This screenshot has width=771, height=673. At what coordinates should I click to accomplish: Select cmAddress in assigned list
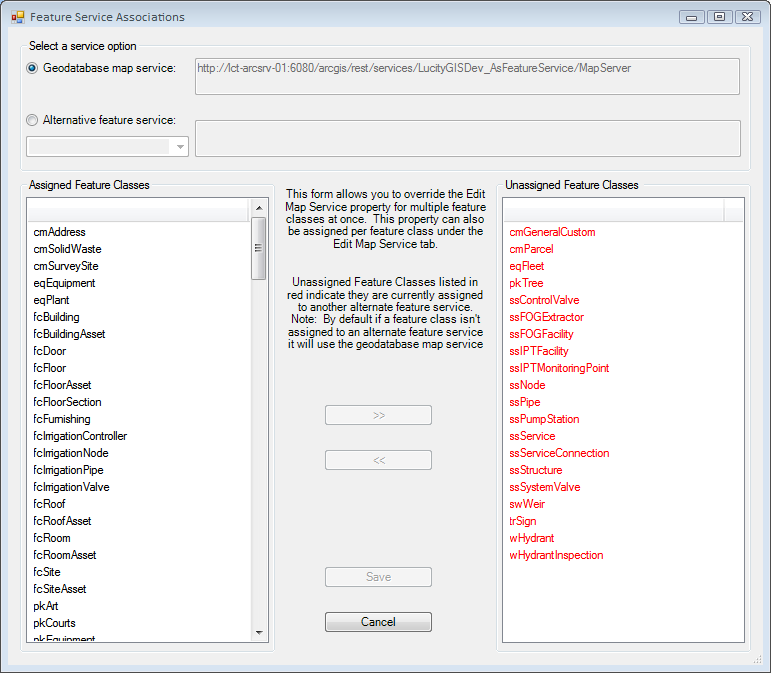(59, 232)
